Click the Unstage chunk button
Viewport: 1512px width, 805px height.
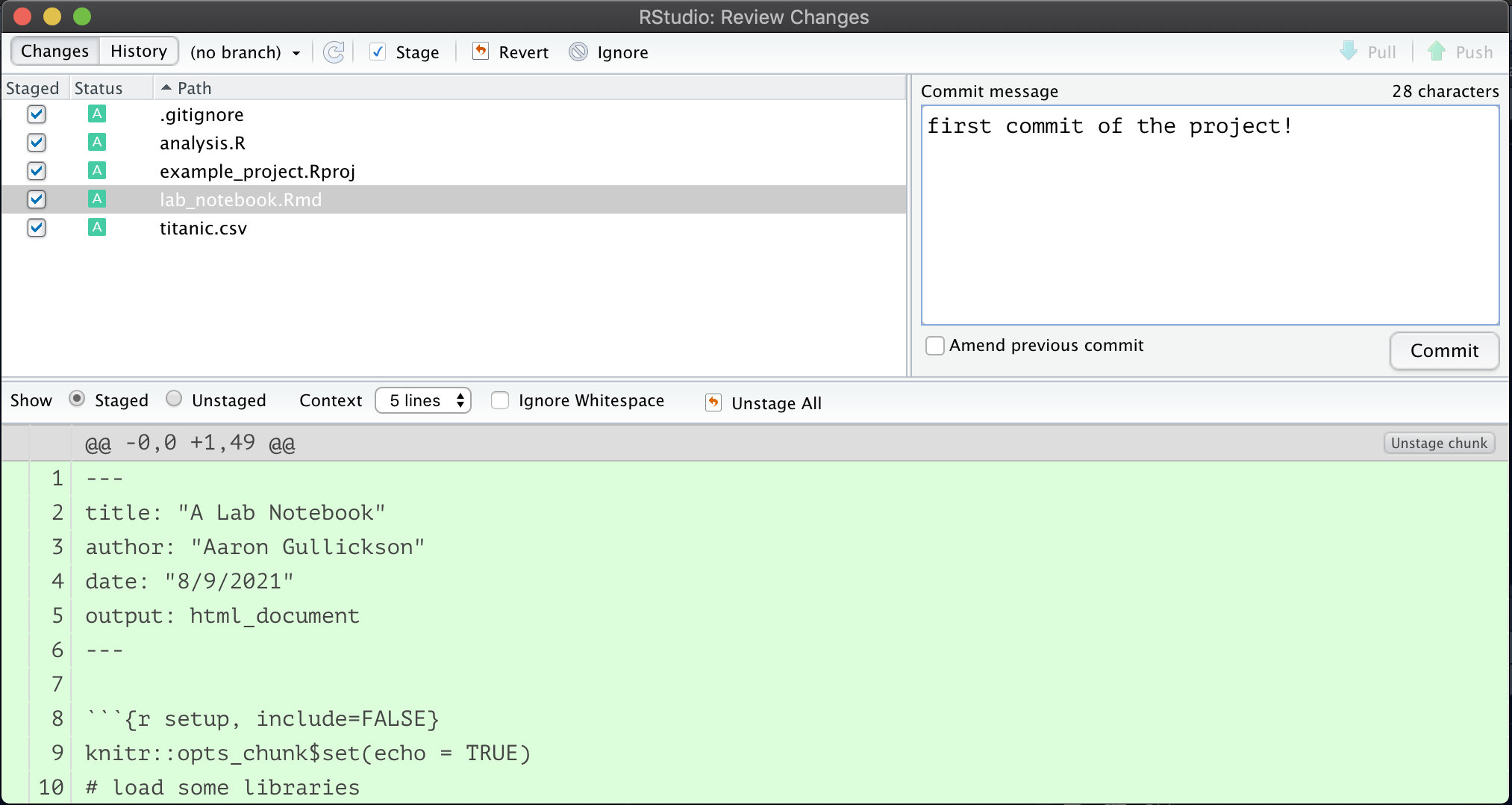[1439, 443]
